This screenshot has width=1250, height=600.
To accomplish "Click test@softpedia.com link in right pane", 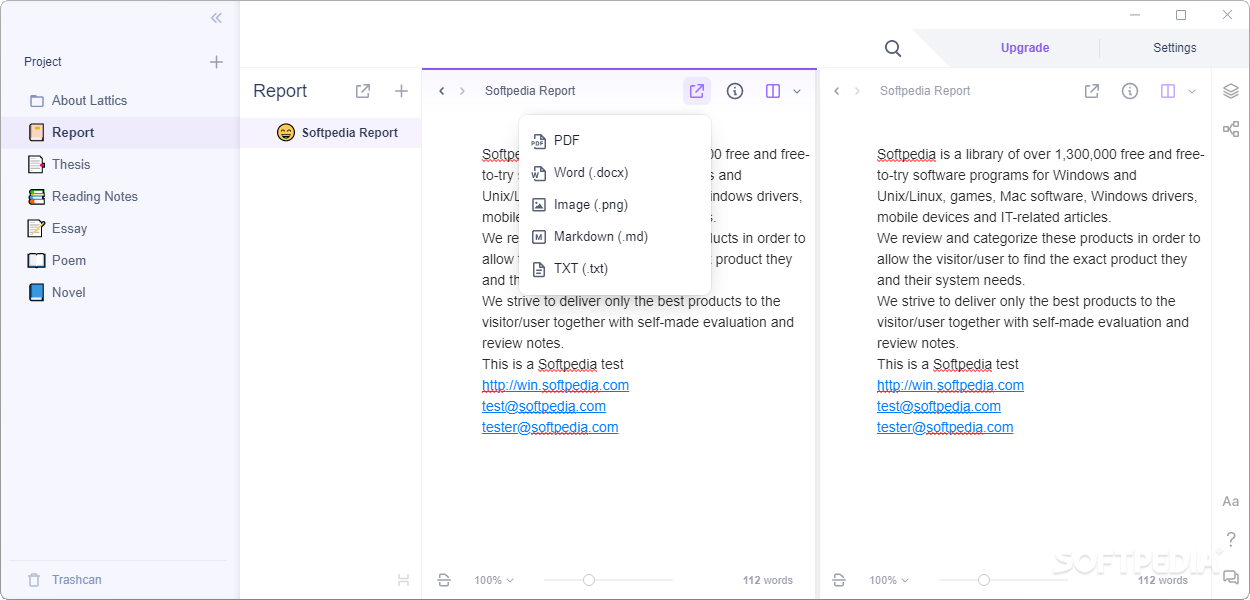I will pos(939,406).
